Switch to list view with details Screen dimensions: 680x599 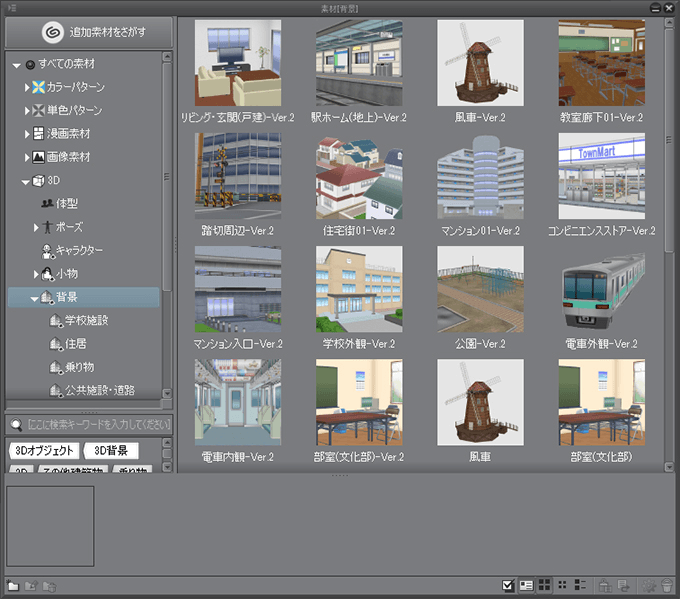(x=581, y=585)
